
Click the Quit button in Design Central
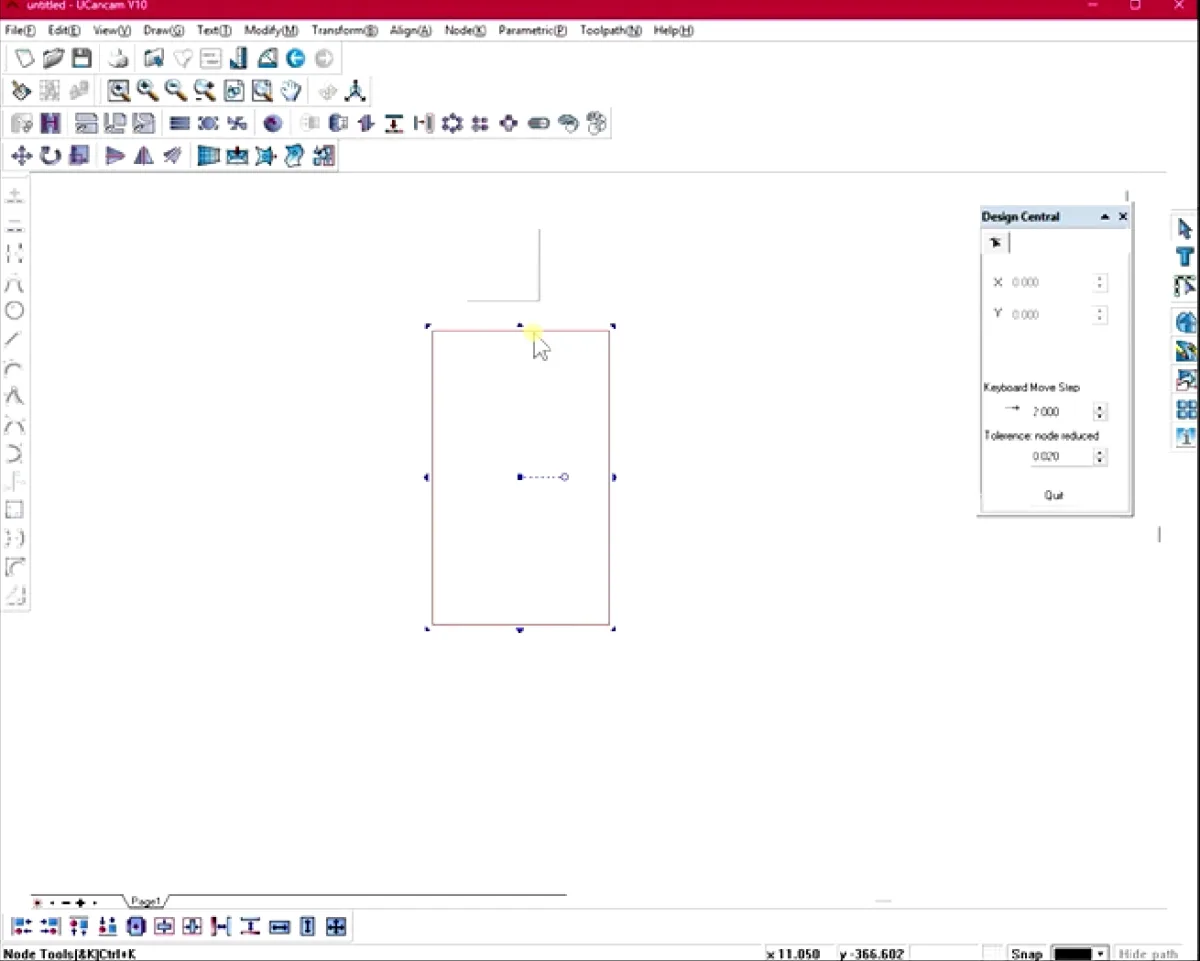[x=1053, y=495]
